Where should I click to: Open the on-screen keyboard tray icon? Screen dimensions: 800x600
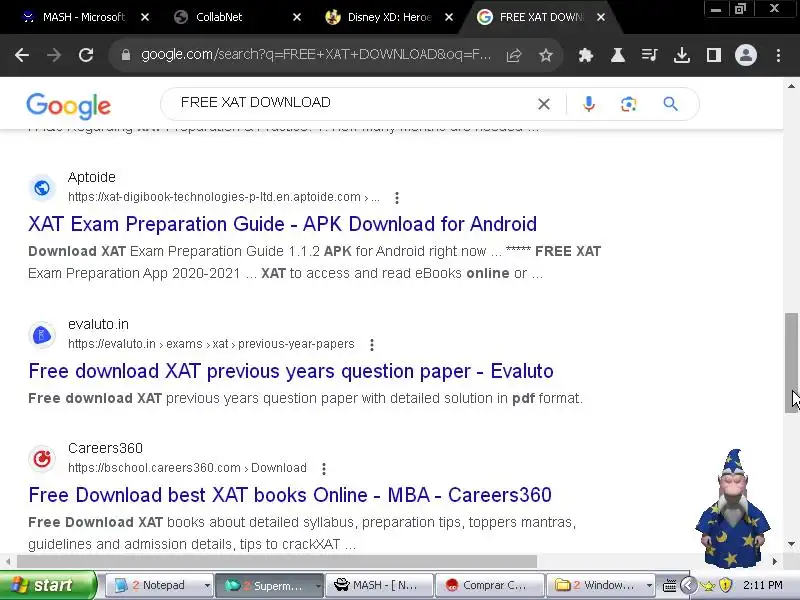[x=669, y=585]
